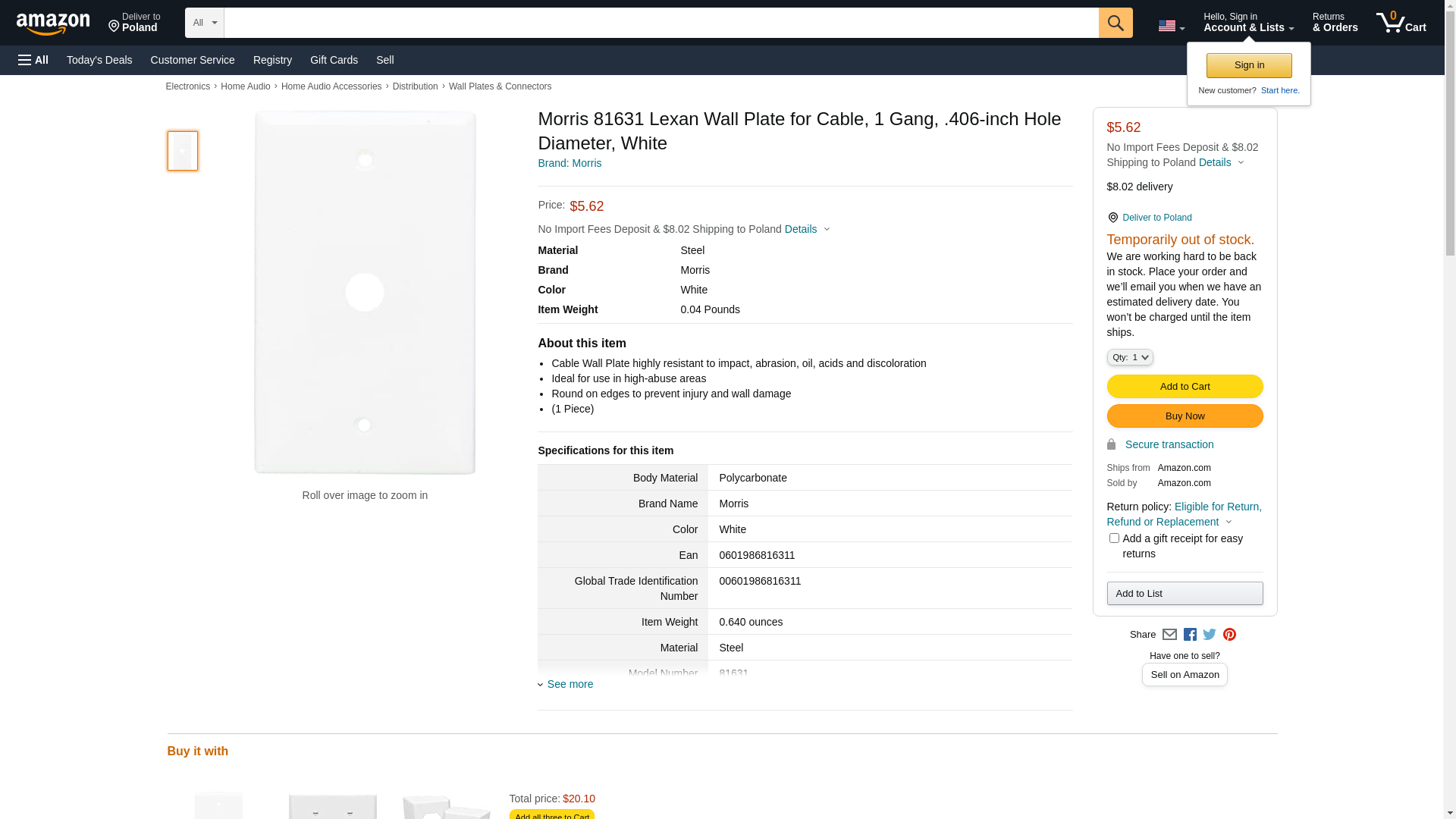Enable gift receipt checkbox
1456x819 pixels.
[x=1114, y=538]
